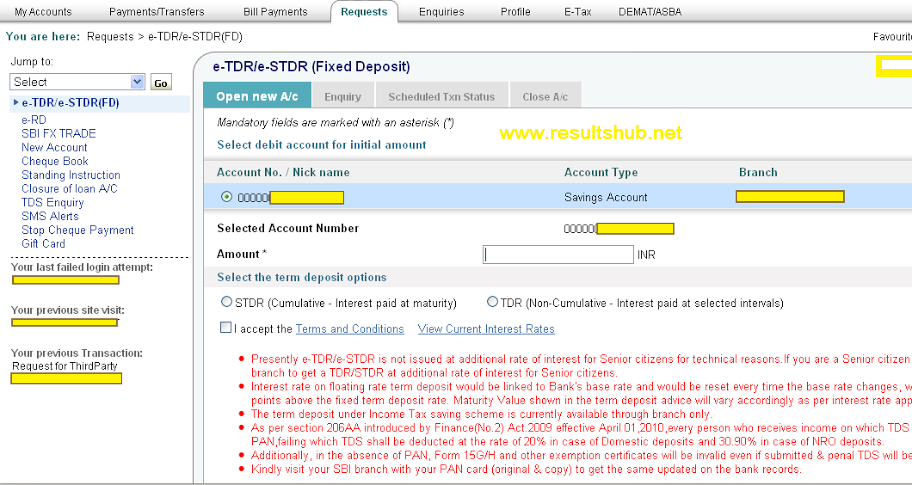The width and height of the screenshot is (912, 485).
Task: View Current Interest Rates link
Action: (x=486, y=329)
